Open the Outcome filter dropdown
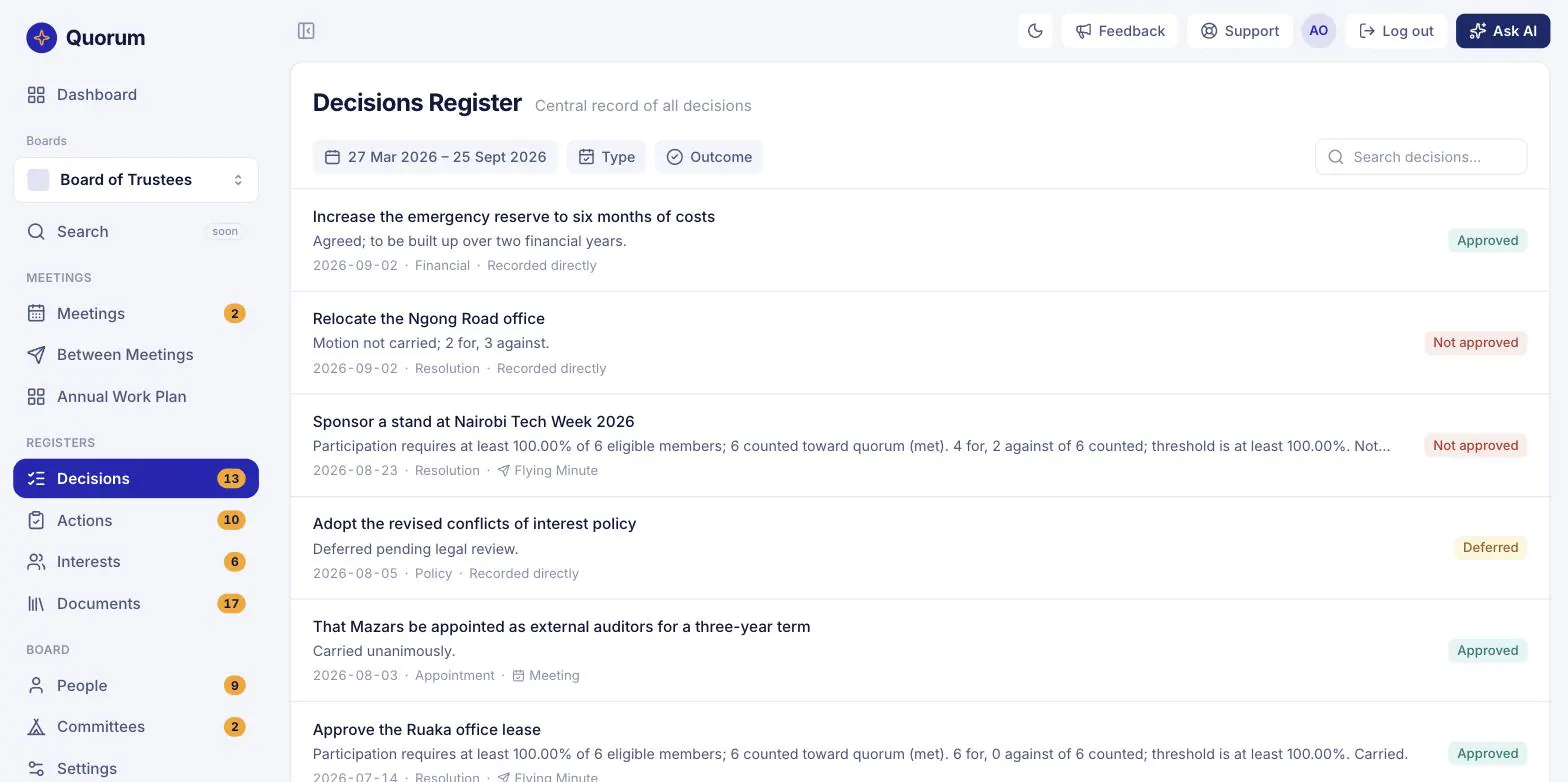 [x=709, y=157]
